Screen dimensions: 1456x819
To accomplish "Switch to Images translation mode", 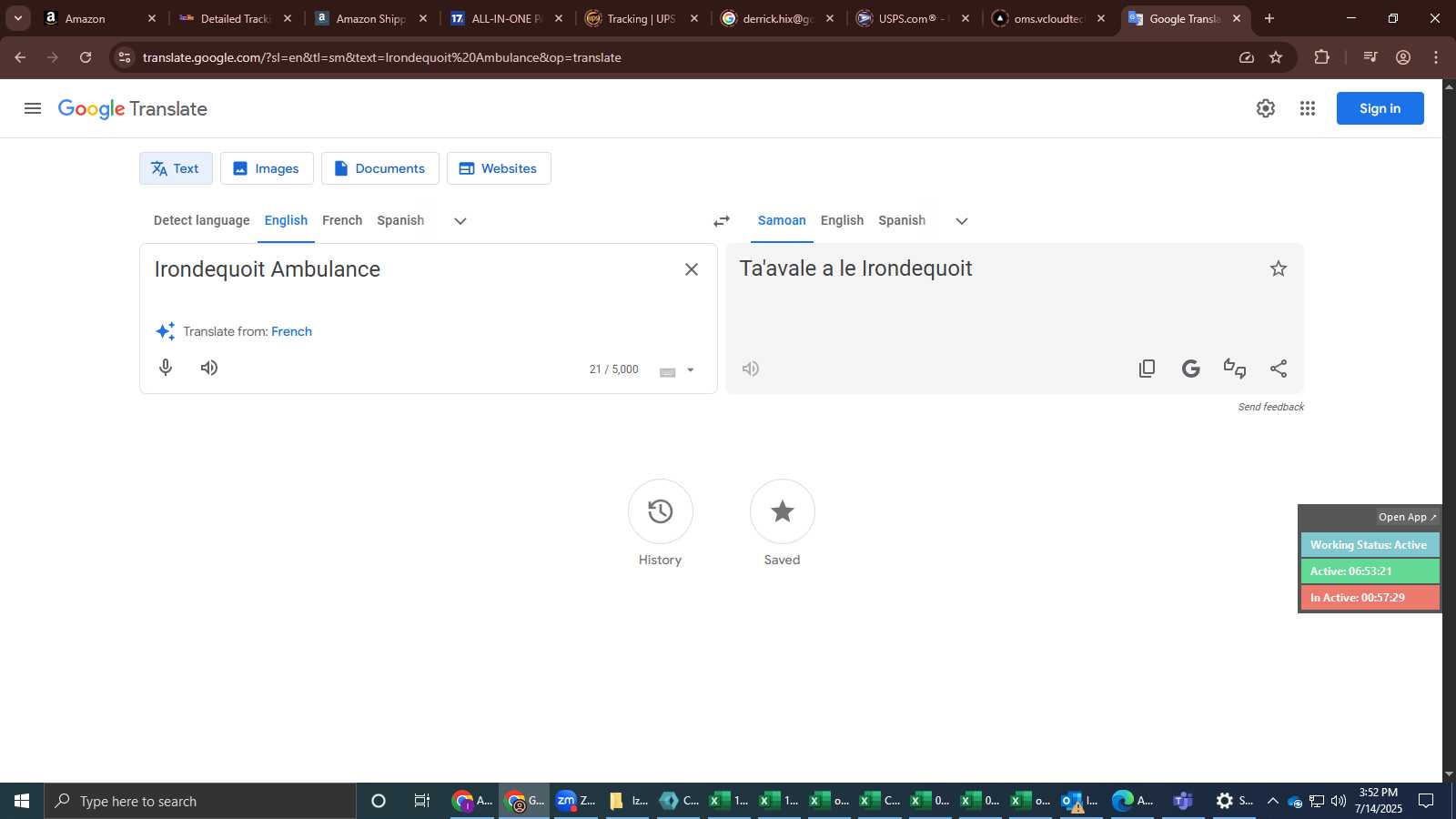I will point(267,168).
